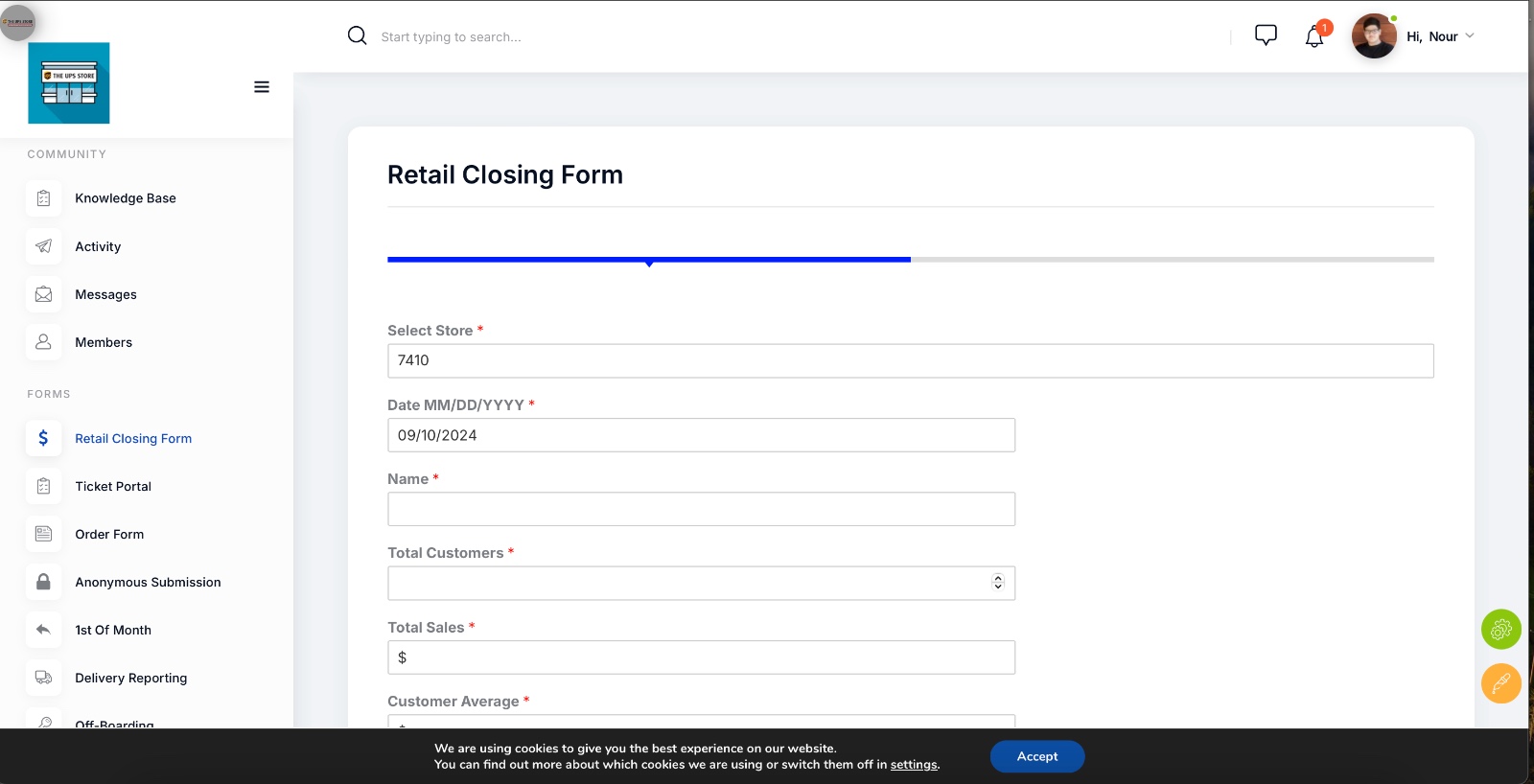Click the Total Customers number stepper
Viewport: 1534px width, 784px height.
coord(998,583)
